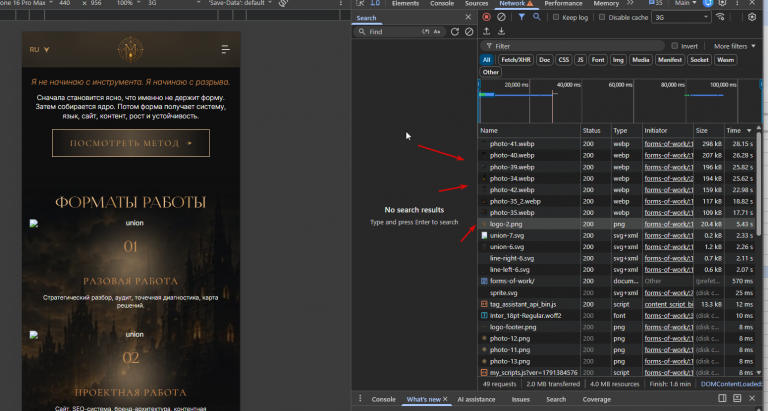Stop recording network log

tap(486, 17)
